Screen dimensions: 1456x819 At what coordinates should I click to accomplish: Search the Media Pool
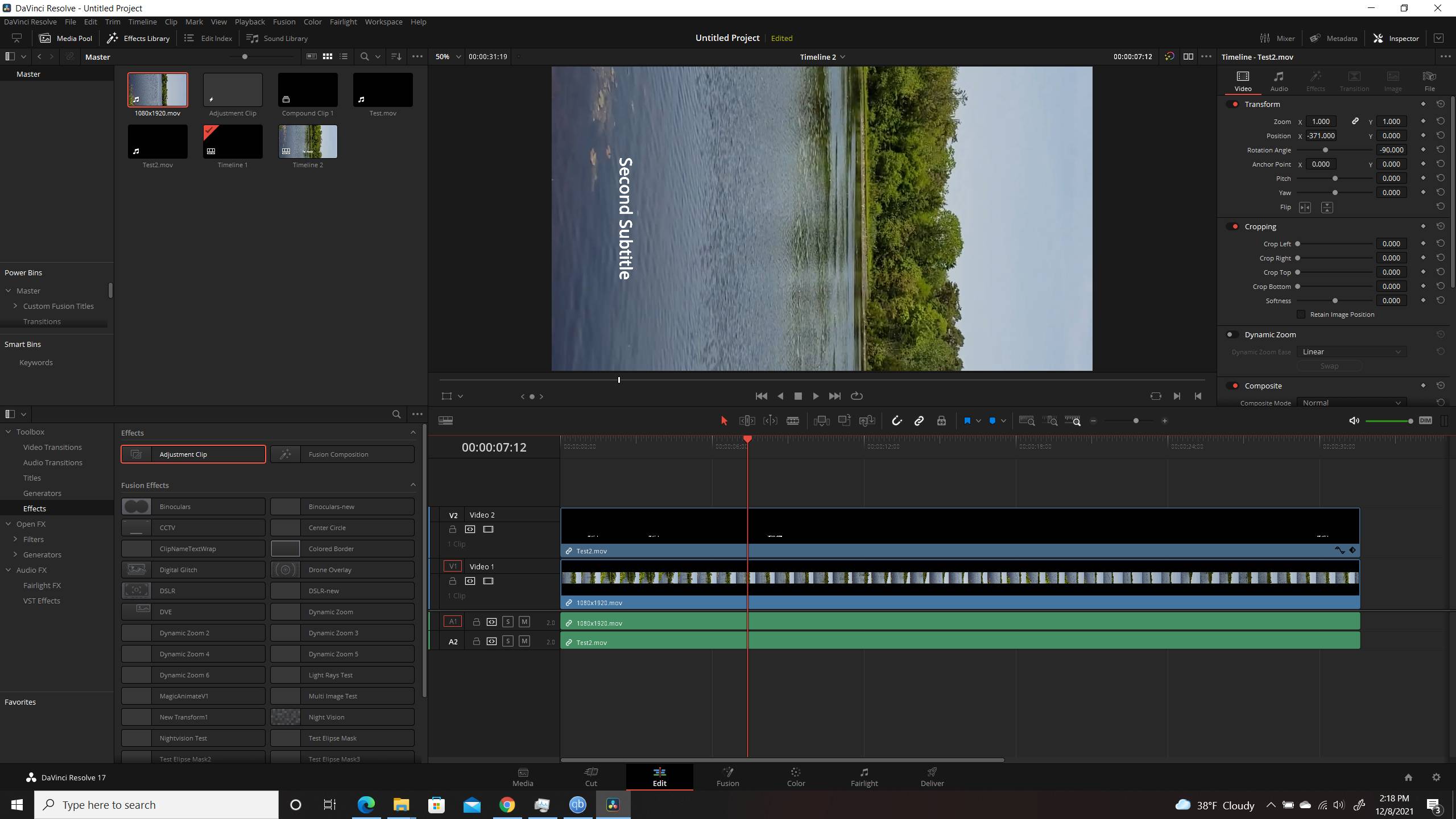(x=365, y=56)
